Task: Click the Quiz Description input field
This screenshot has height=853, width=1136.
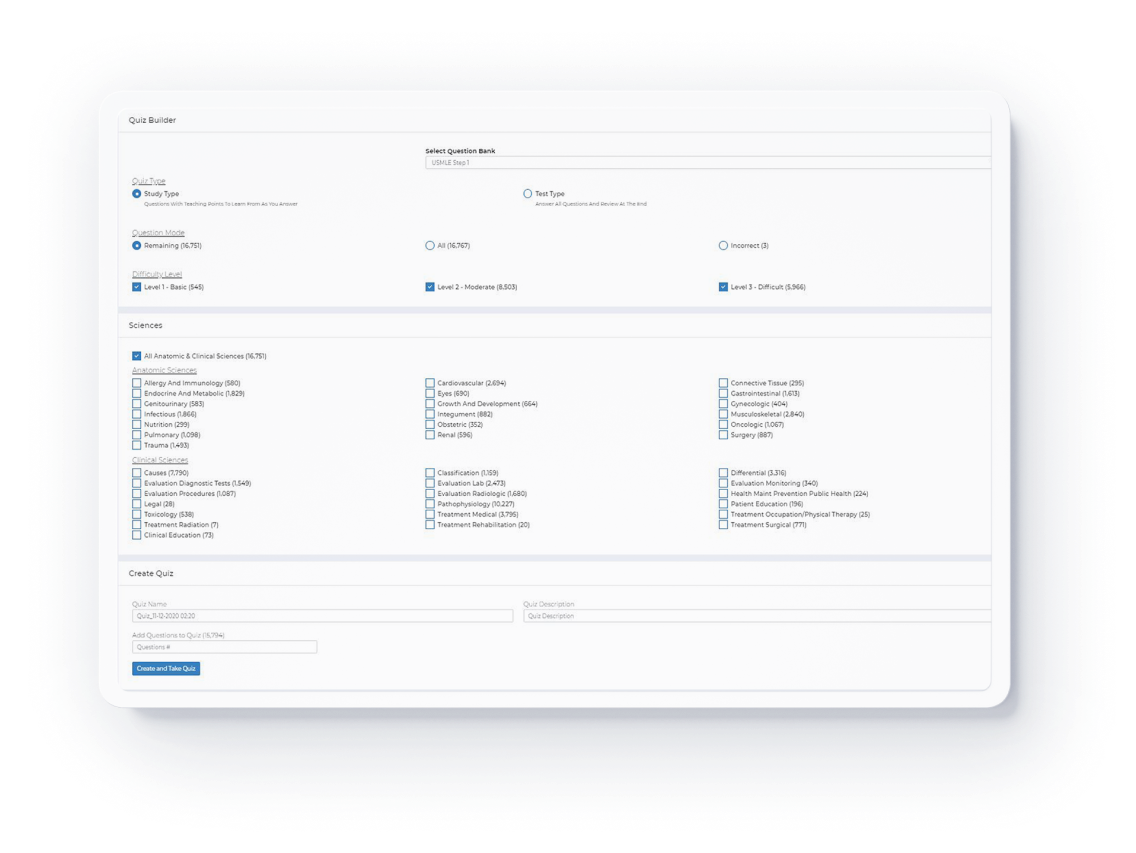Action: (757, 616)
